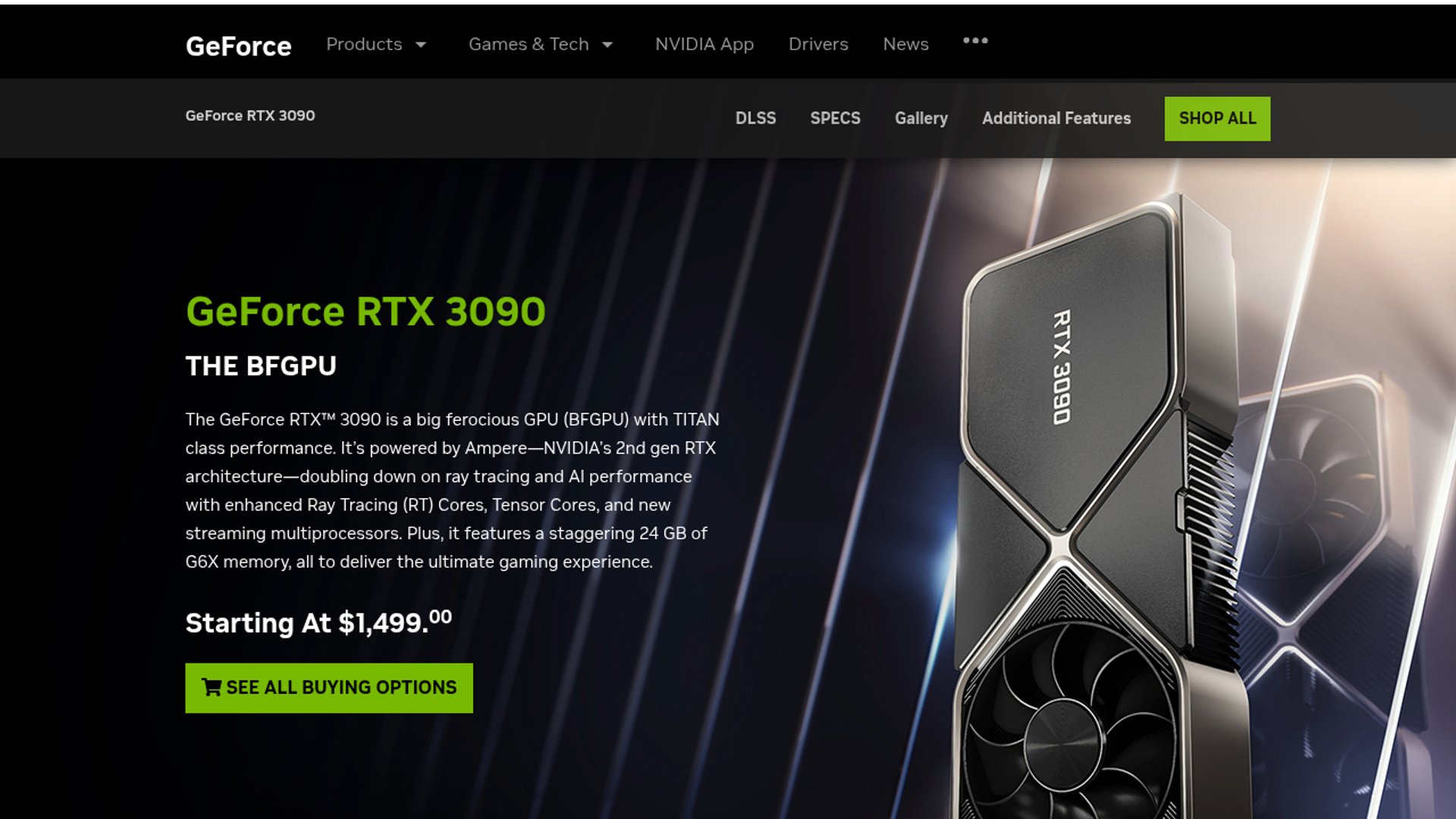Click the GeForce logo in header

pos(238,46)
